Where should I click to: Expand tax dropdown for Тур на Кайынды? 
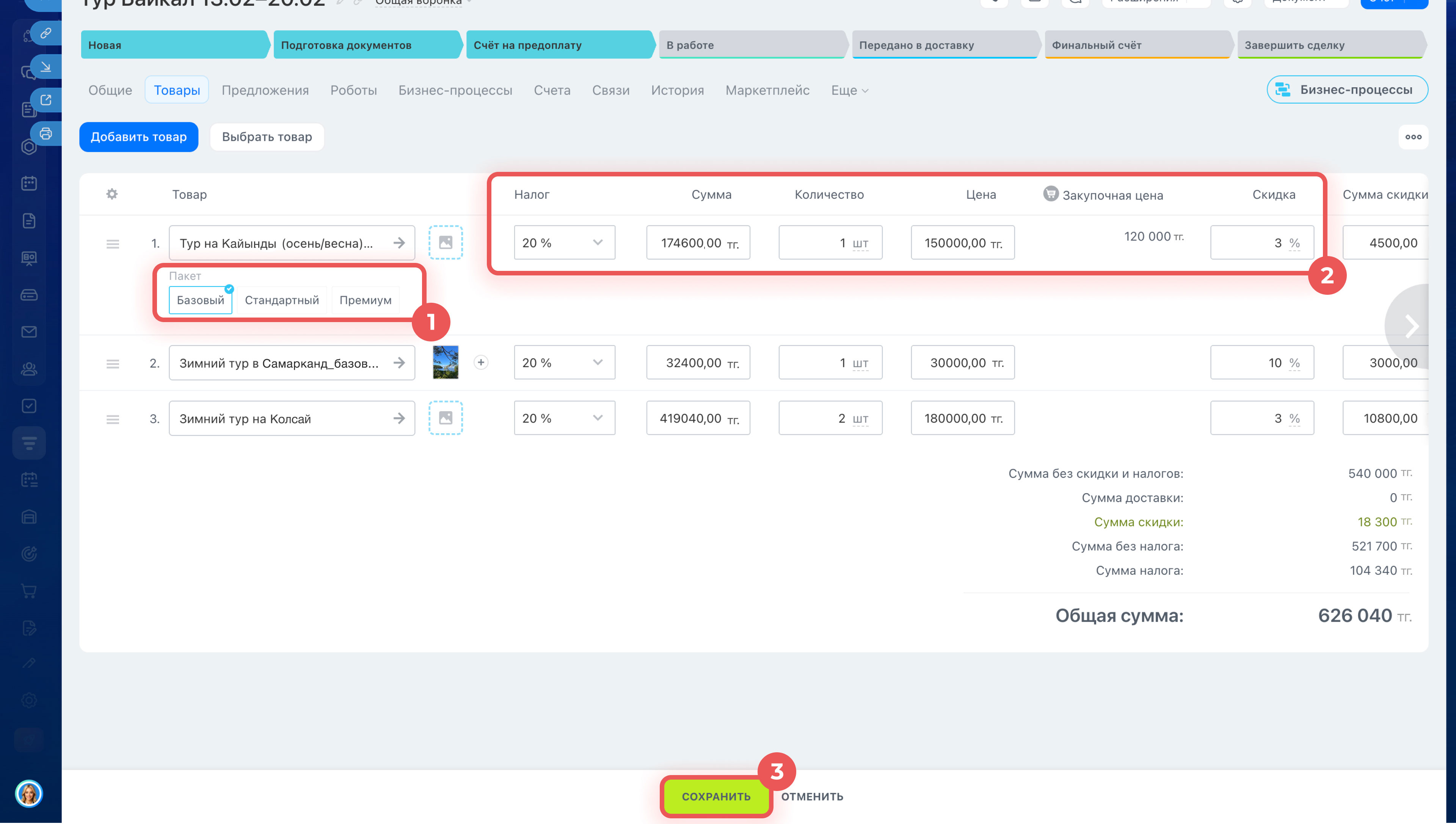tap(564, 243)
